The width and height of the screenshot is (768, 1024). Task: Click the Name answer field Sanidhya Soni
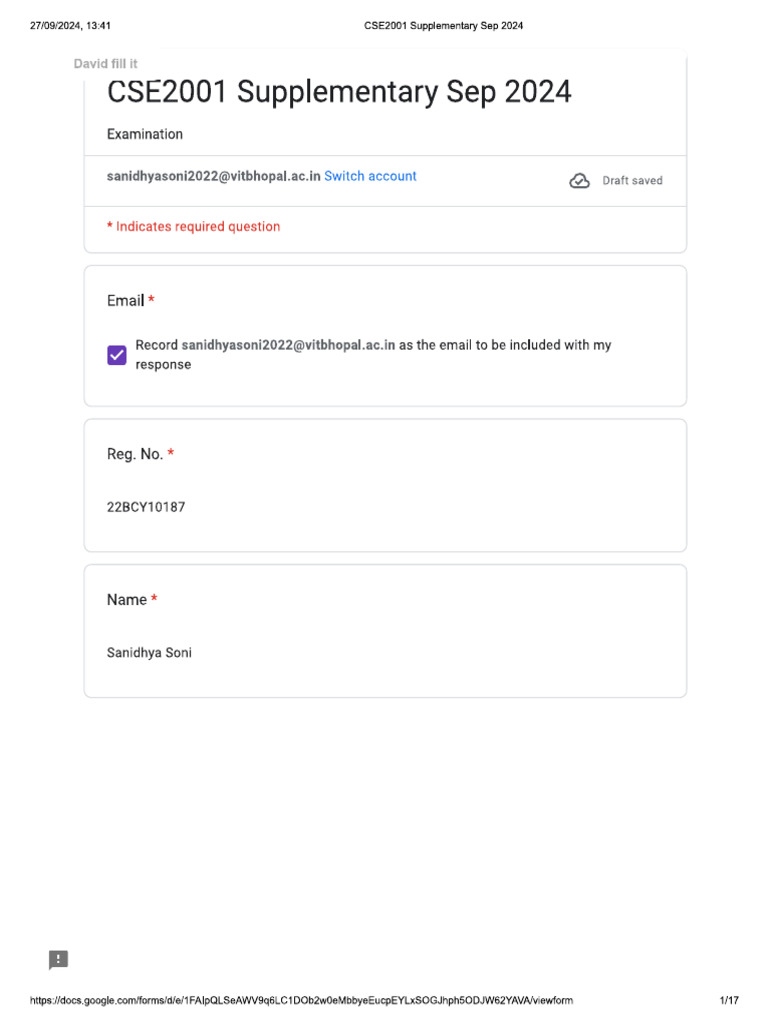click(x=149, y=653)
